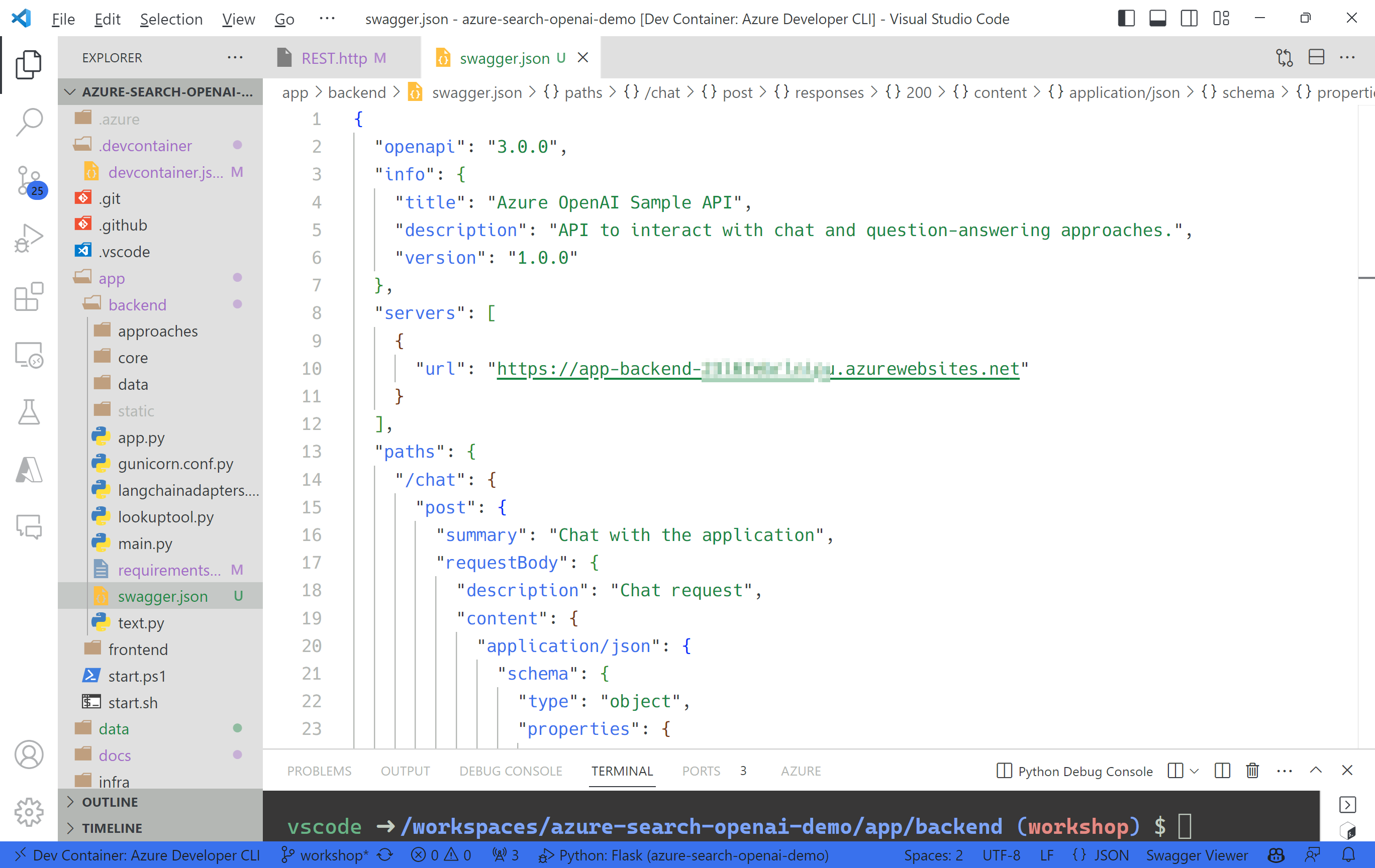Toggle secondary side bar visibility
The width and height of the screenshot is (1375, 868).
click(1190, 19)
